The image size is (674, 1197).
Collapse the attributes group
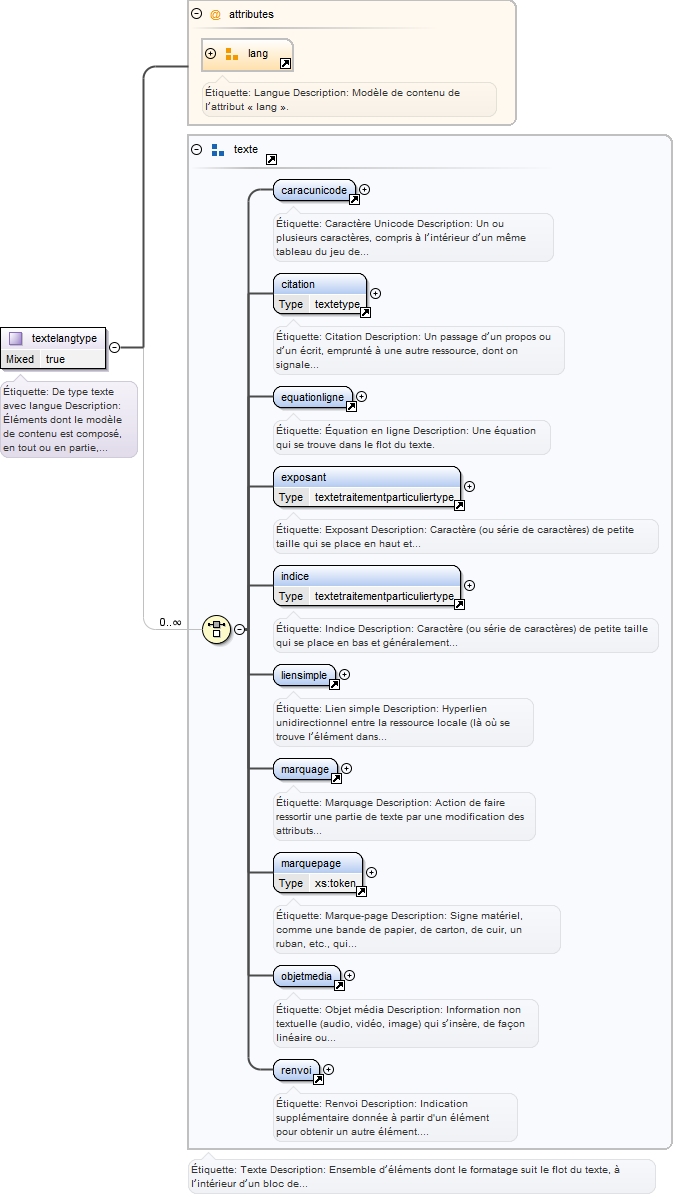[196, 14]
